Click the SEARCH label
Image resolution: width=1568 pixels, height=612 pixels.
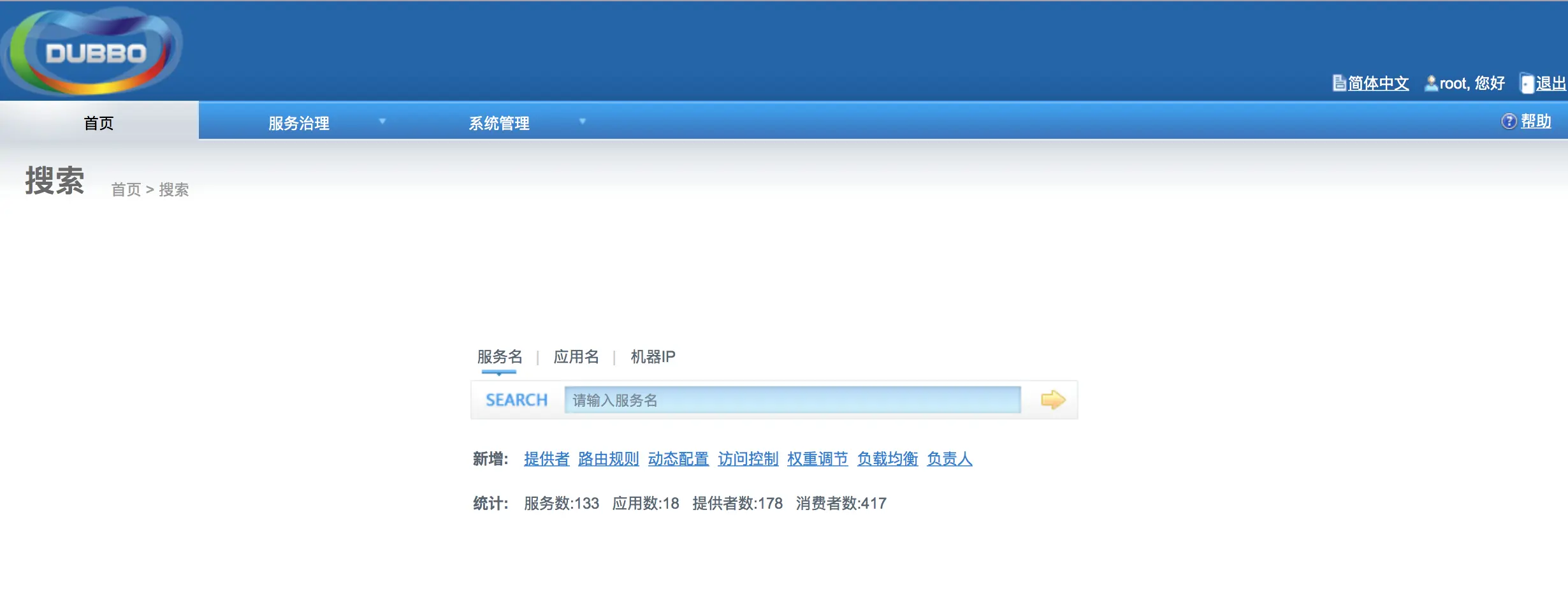pyautogui.click(x=517, y=400)
